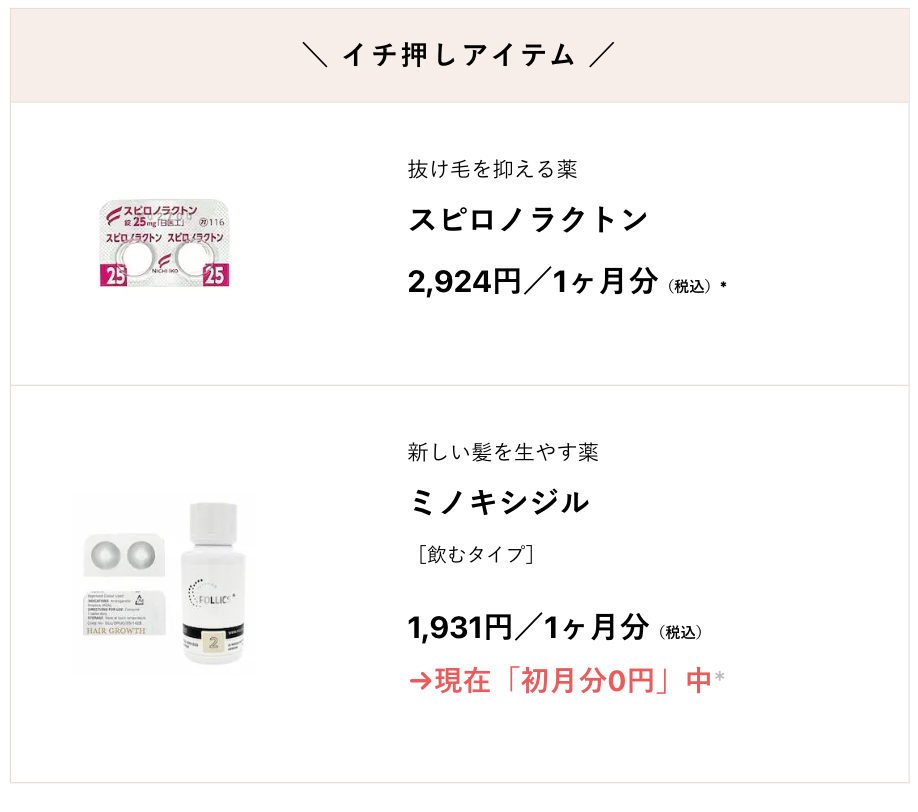Click the スピロノラクトン blister pack image
This screenshot has width=918, height=812.
click(165, 242)
